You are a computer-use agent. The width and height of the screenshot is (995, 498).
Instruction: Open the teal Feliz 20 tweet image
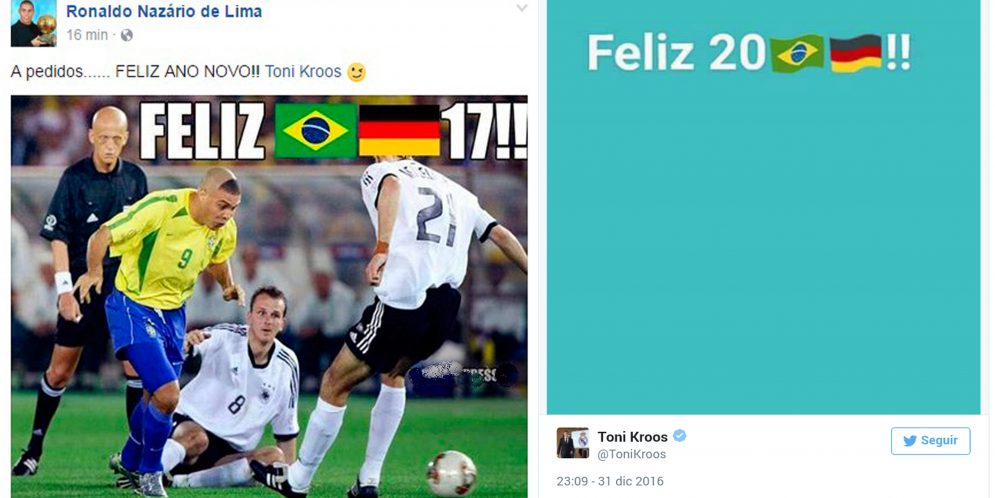763,207
